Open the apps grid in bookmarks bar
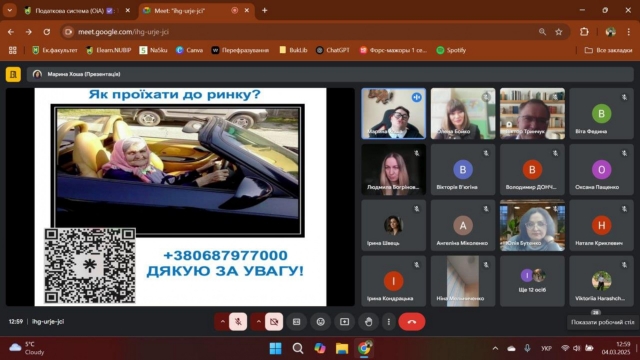Viewport: 640px width, 360px height. click(x=13, y=50)
